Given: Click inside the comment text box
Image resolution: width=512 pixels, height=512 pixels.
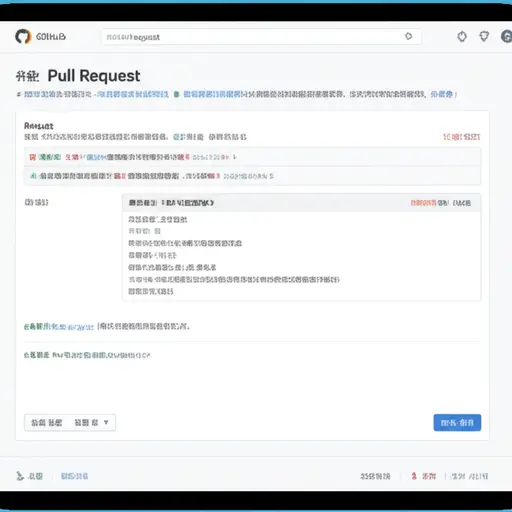Looking at the screenshot, I should pyautogui.click(x=301, y=256).
